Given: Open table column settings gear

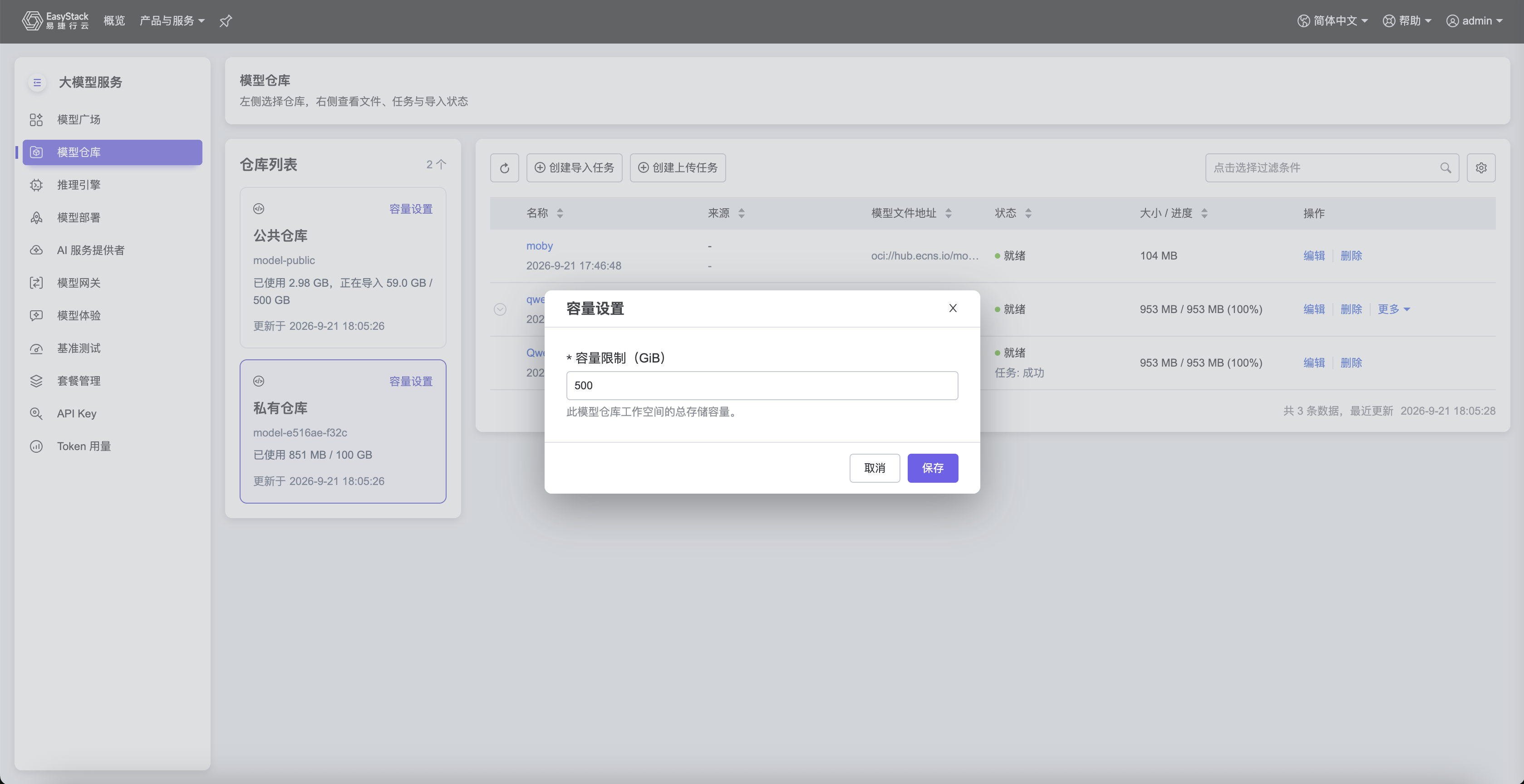Looking at the screenshot, I should pyautogui.click(x=1481, y=168).
